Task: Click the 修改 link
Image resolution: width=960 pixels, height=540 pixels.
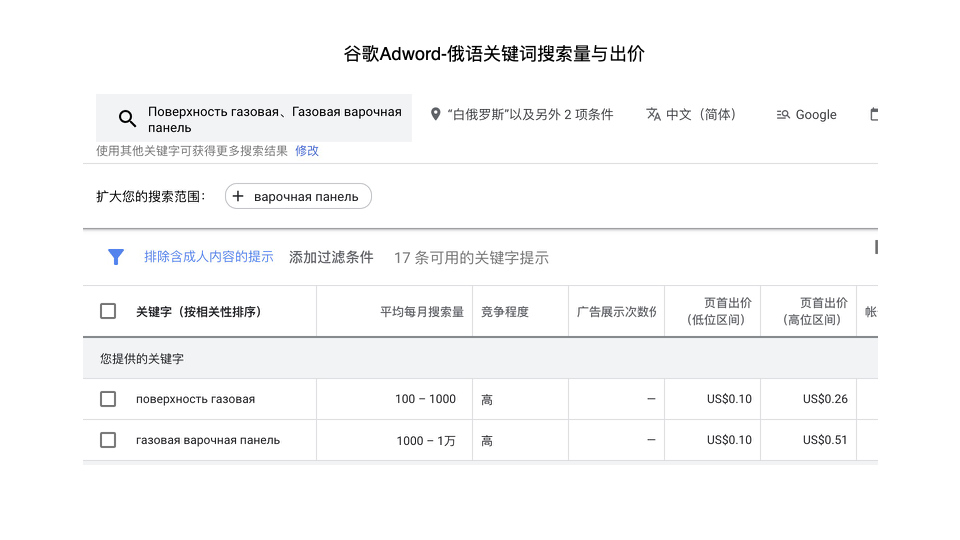Action: (307, 151)
